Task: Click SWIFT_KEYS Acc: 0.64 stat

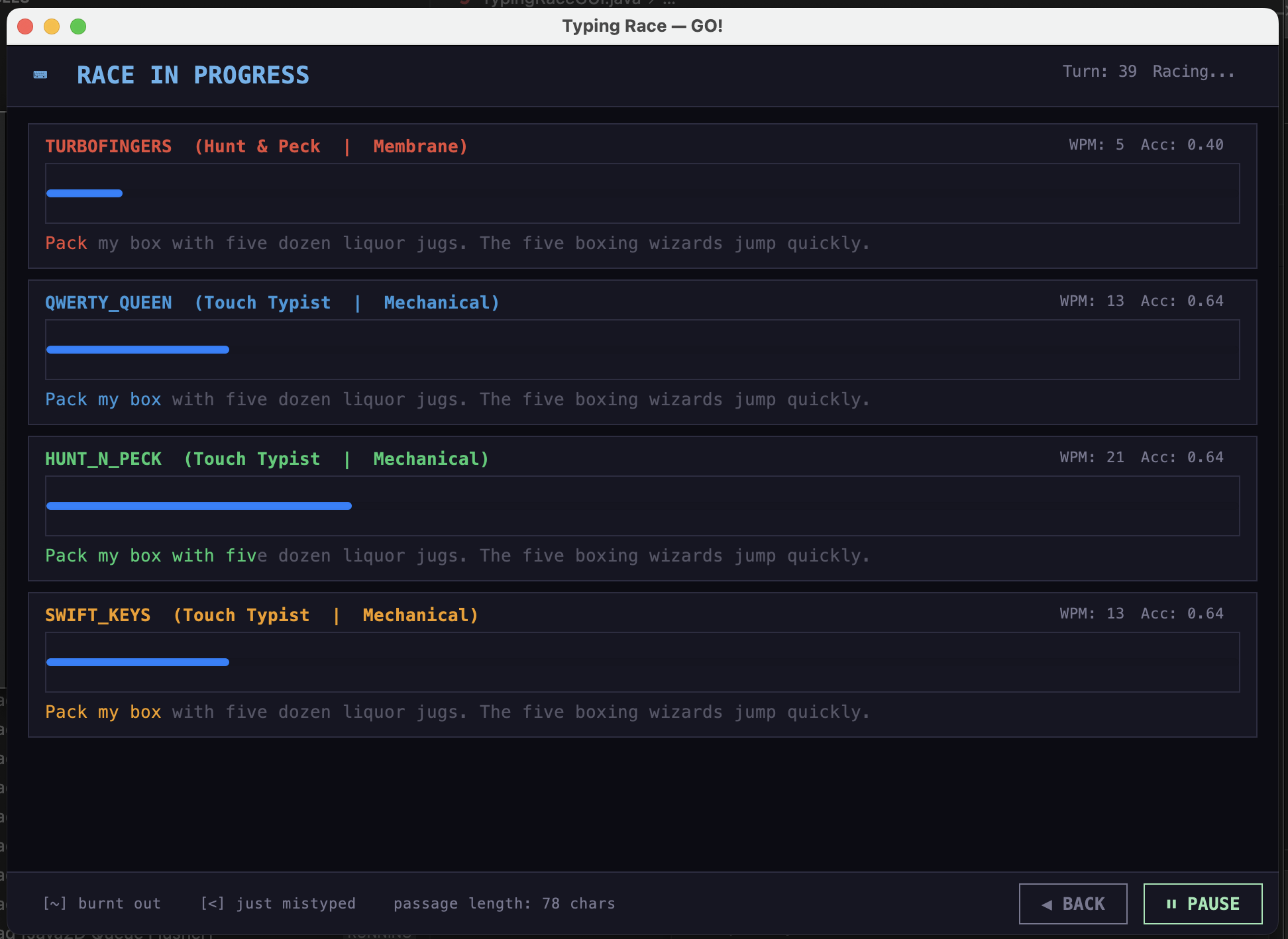Action: coord(1182,613)
